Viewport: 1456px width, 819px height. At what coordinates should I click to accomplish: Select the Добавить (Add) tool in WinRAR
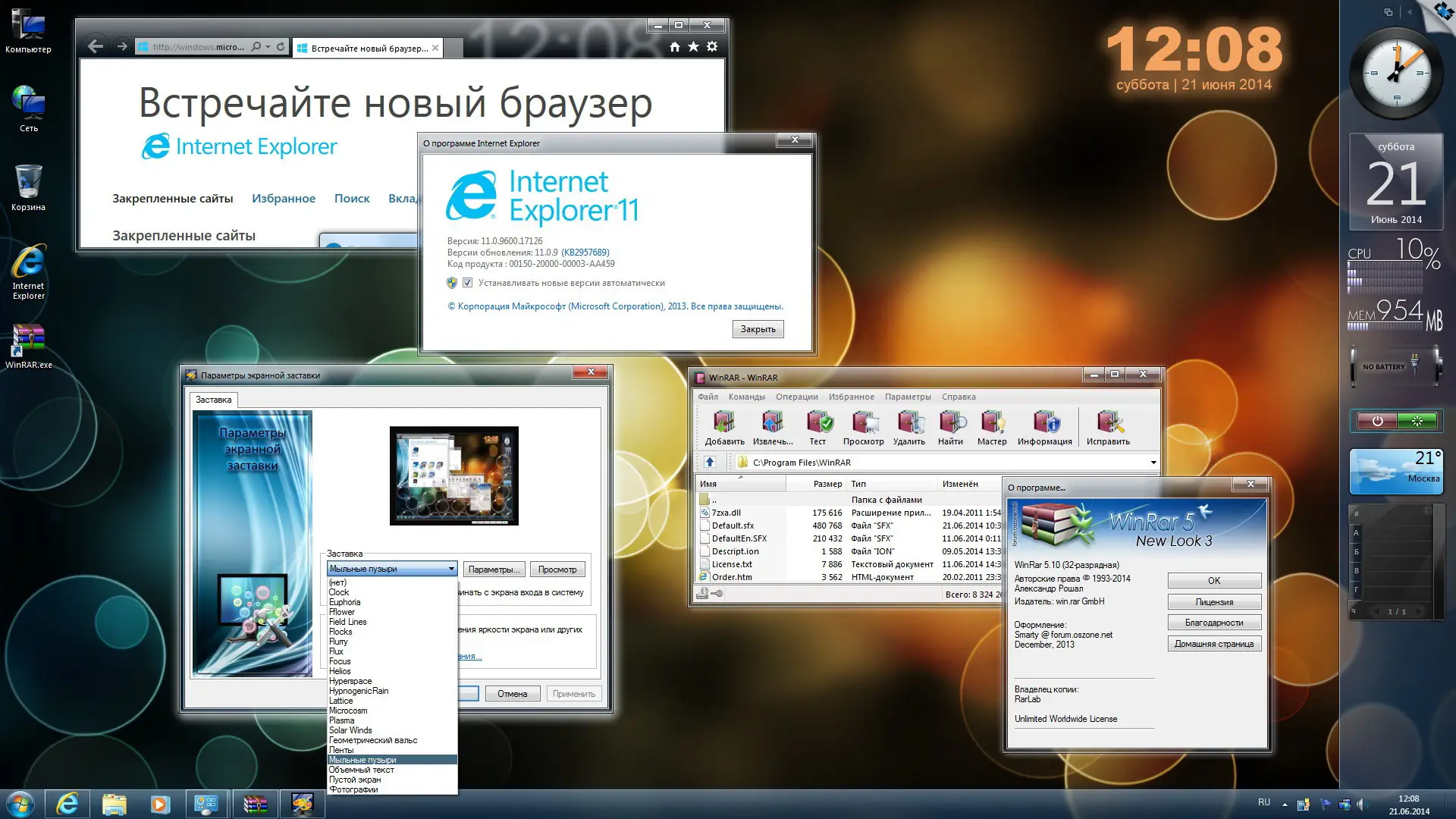[723, 425]
